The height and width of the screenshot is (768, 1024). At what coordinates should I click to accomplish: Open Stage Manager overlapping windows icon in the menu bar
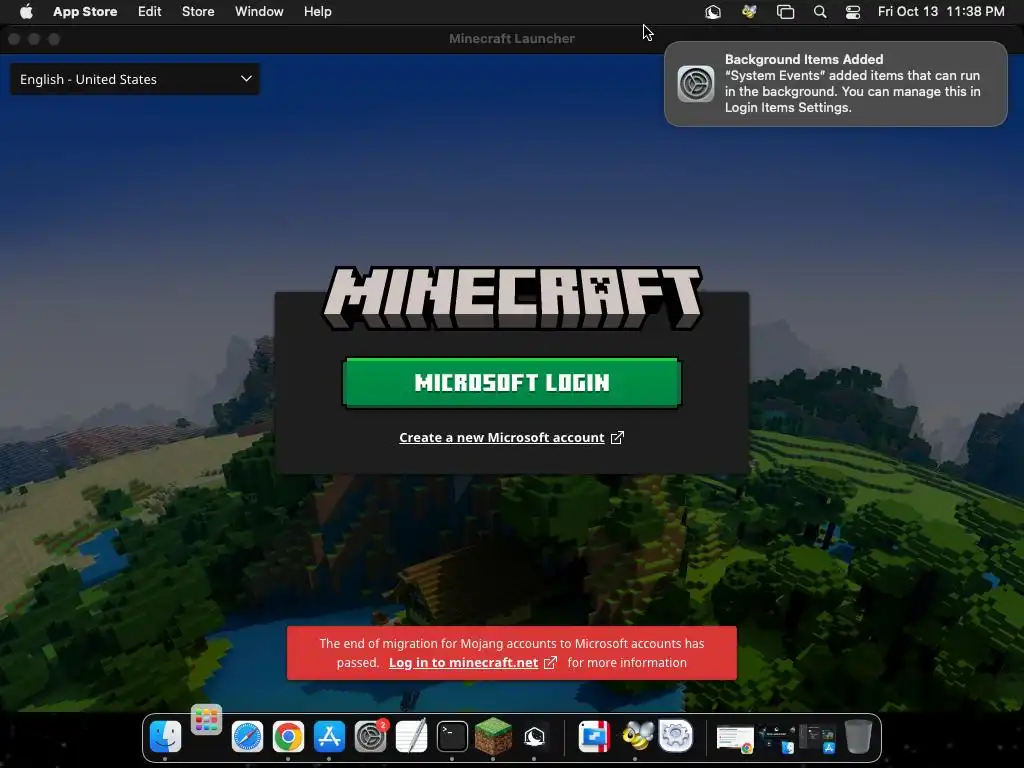785,12
